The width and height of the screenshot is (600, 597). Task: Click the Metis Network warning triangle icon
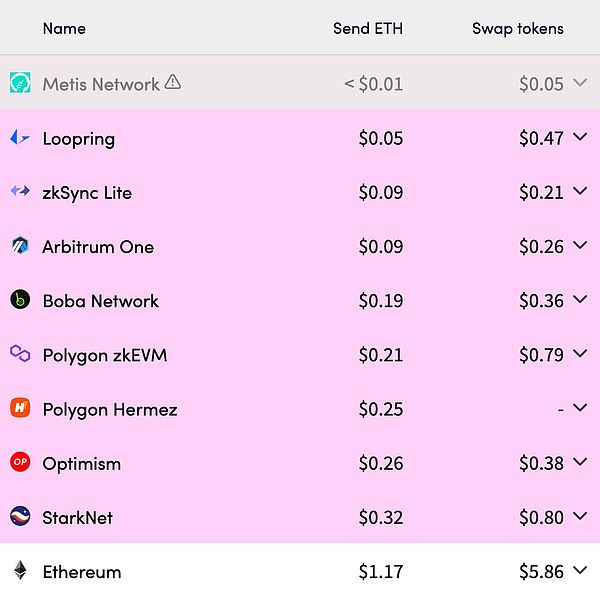pos(173,83)
